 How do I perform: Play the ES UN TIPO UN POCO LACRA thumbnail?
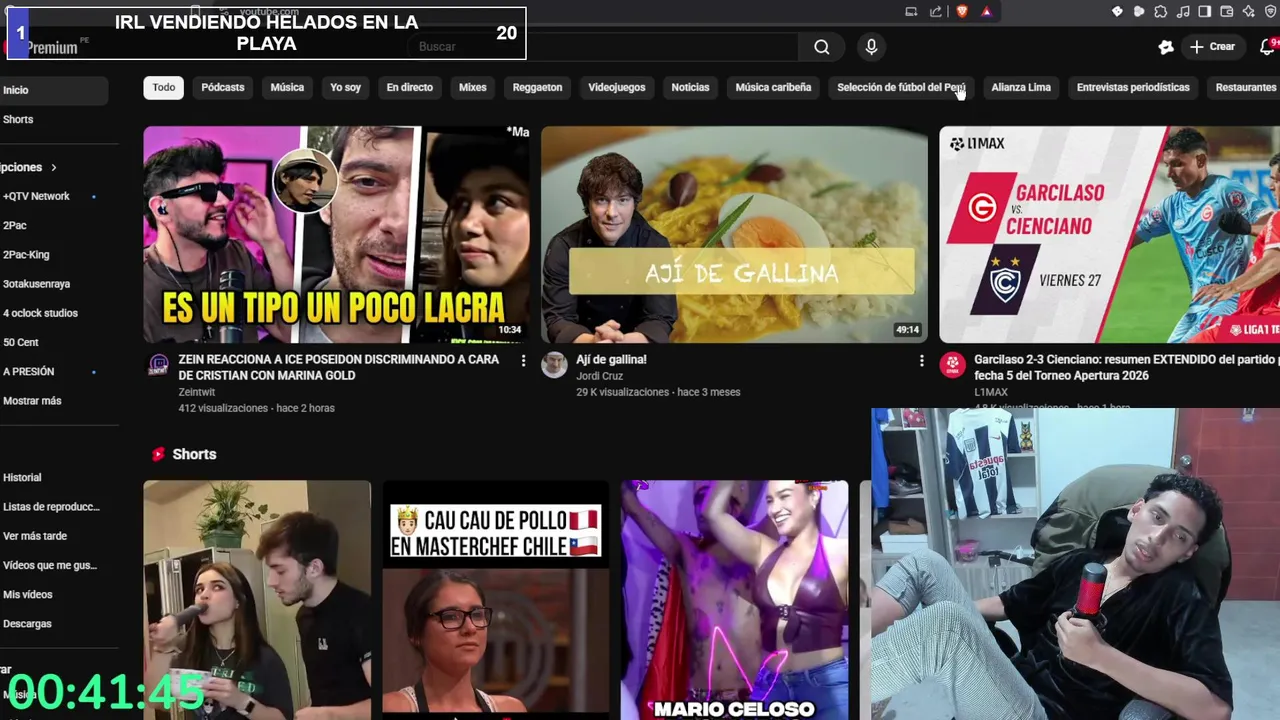click(x=336, y=234)
